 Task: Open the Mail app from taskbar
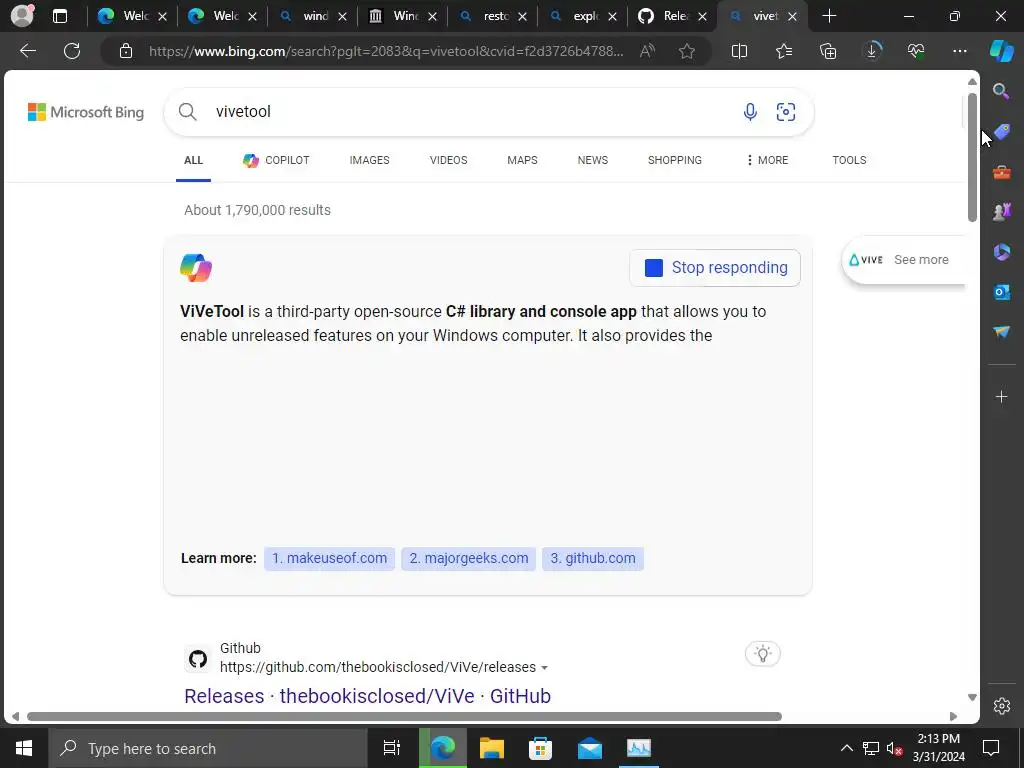click(590, 748)
